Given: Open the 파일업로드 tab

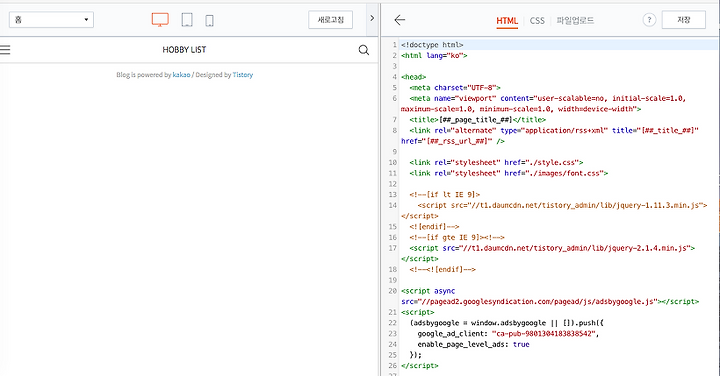Looking at the screenshot, I should pos(575,21).
